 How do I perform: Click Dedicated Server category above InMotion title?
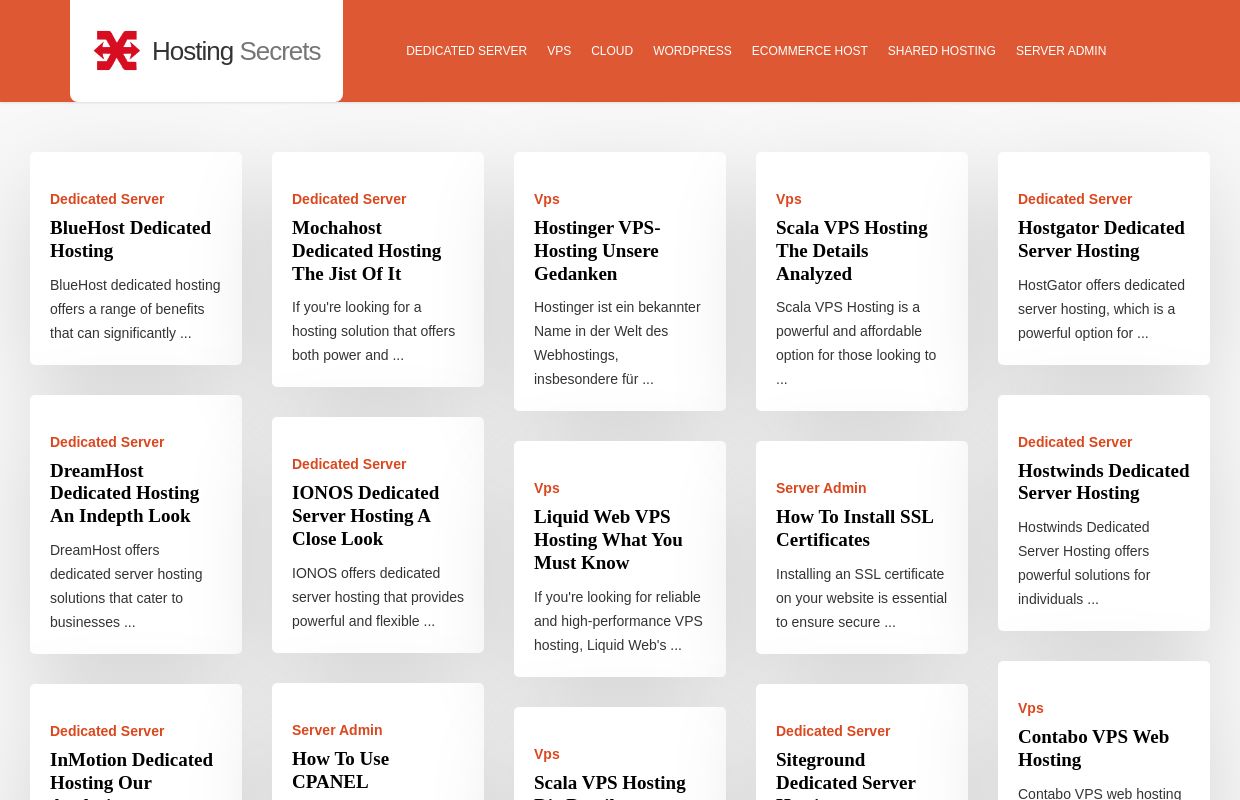[107, 731]
